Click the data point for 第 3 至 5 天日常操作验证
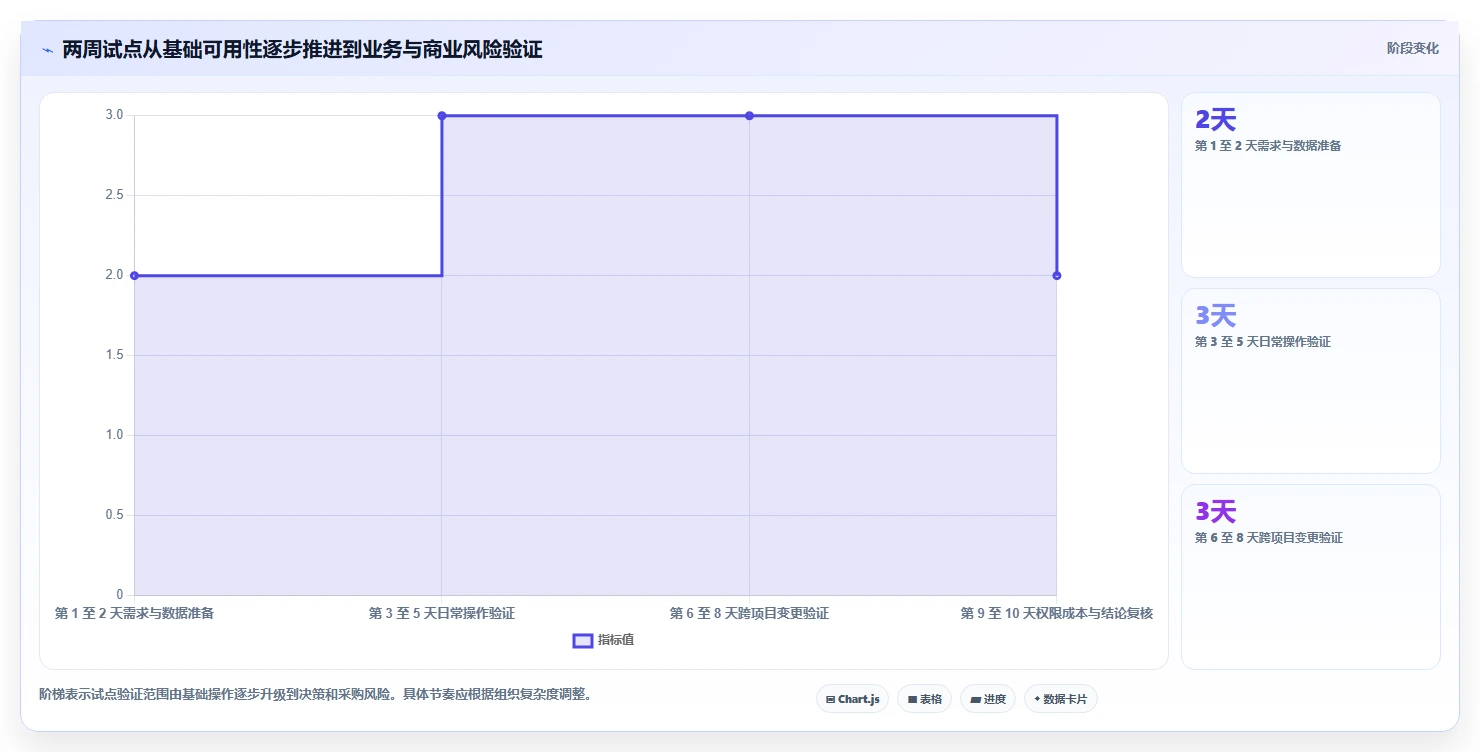This screenshot has height=752, width=1480. 442,115
